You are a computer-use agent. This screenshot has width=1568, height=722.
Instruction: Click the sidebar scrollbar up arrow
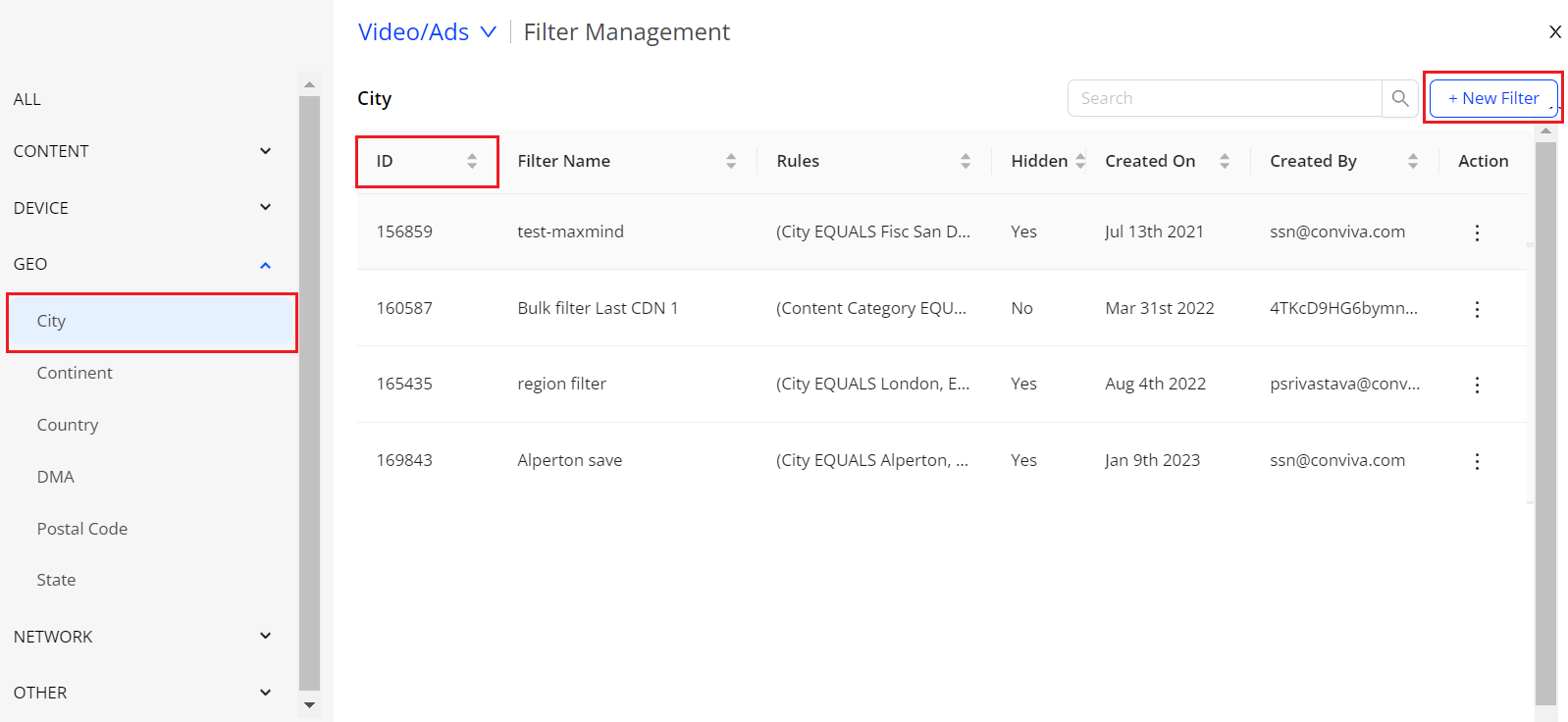(x=310, y=85)
